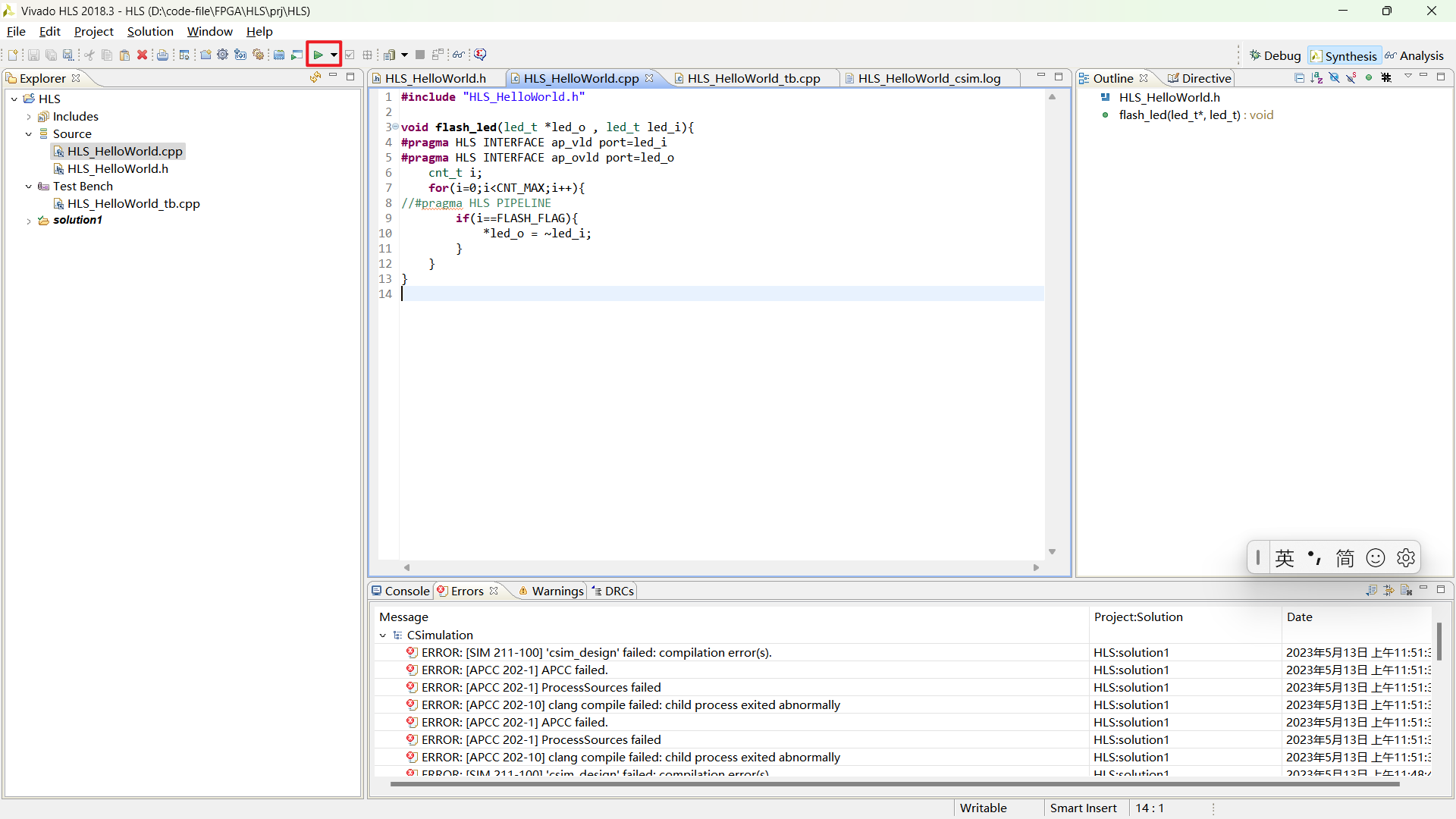Click the Outline black hash filter icon

click(x=1386, y=77)
